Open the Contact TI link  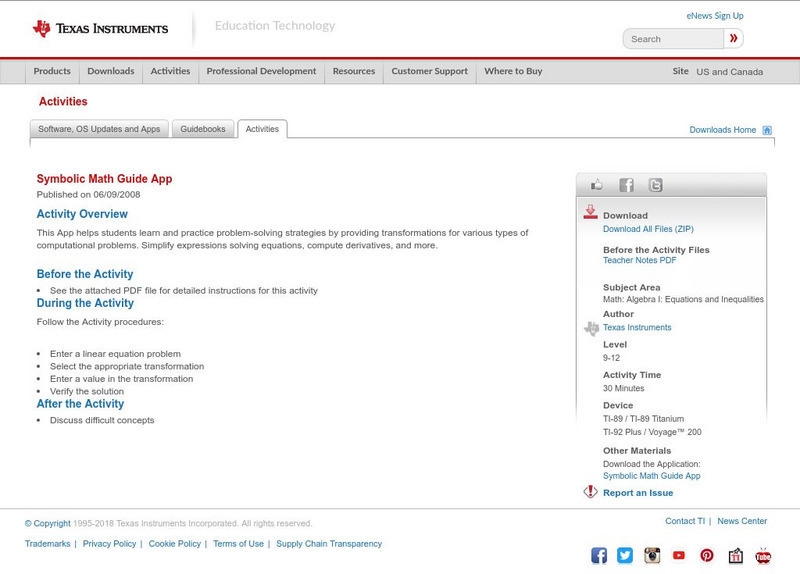(685, 521)
